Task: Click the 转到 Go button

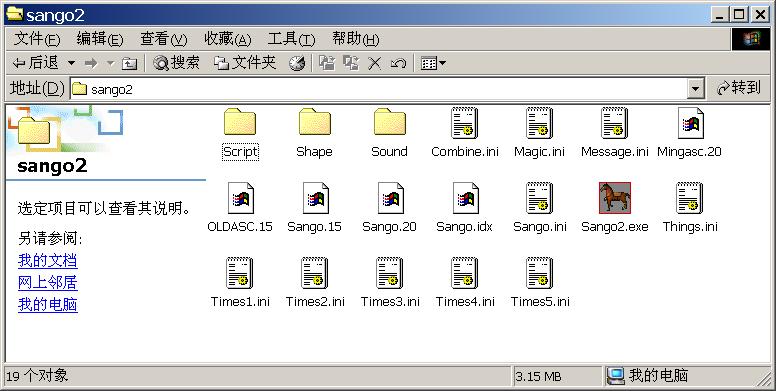Action: coord(739,88)
